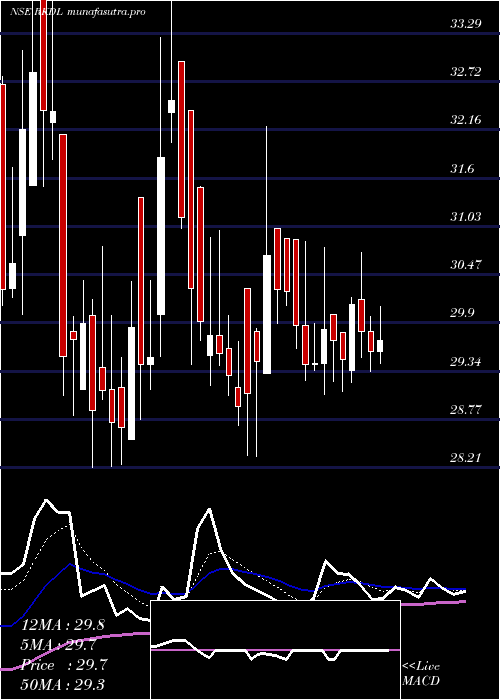This screenshot has width=500, height=700.
Task: Click the munafasutra.pro watermark title text
Action: coord(106,12)
